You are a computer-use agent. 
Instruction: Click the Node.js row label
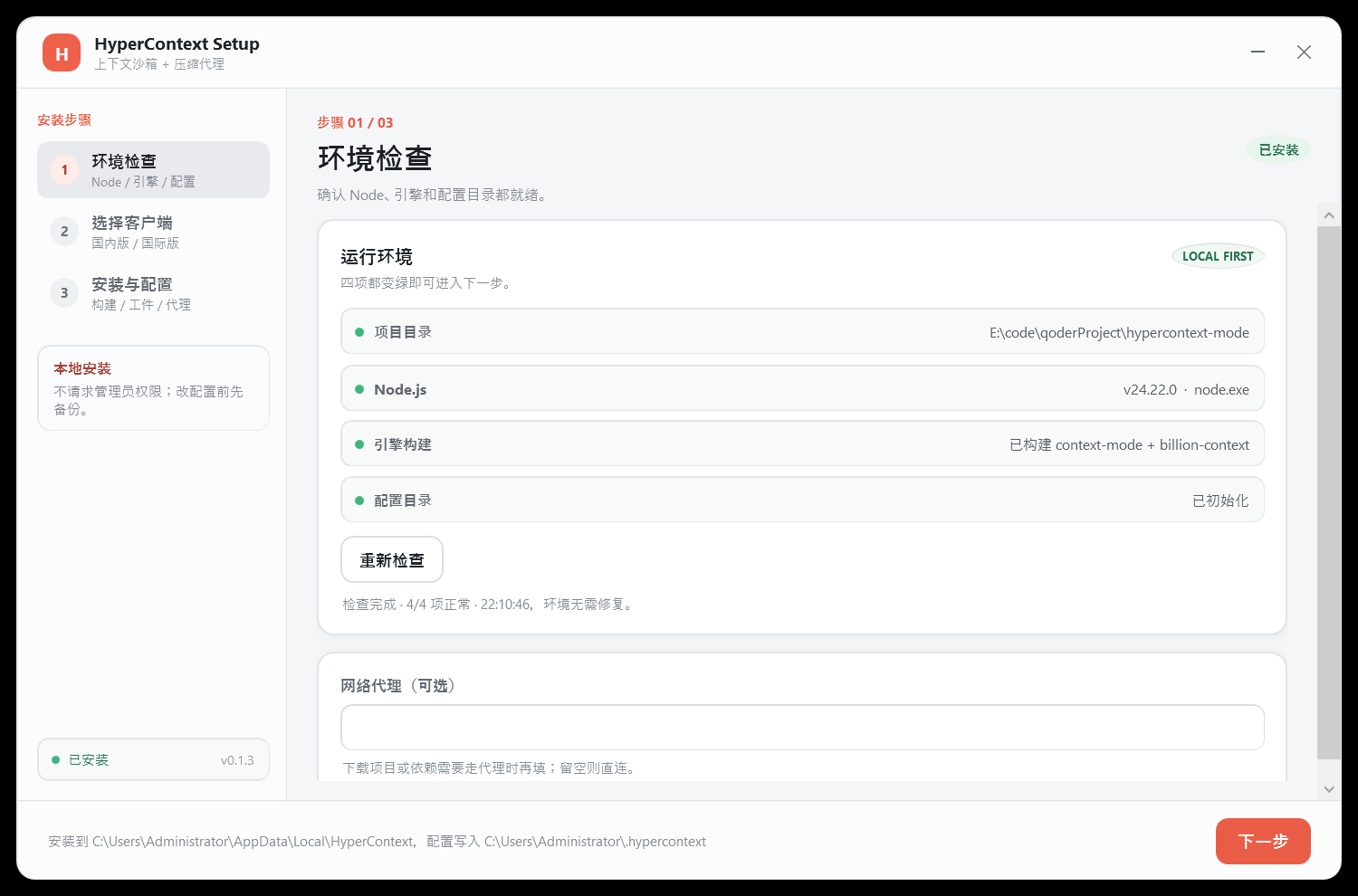400,390
